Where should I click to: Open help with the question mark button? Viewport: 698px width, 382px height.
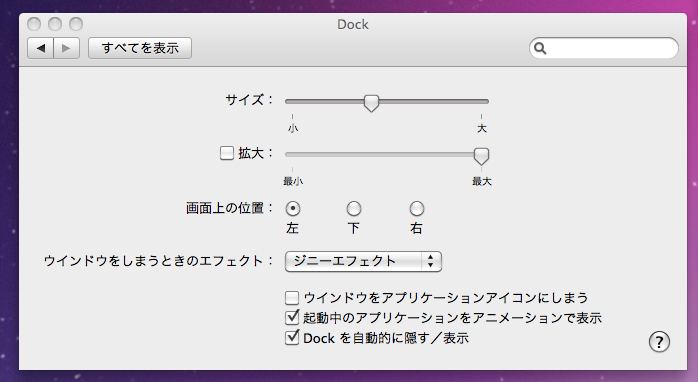[x=659, y=342]
